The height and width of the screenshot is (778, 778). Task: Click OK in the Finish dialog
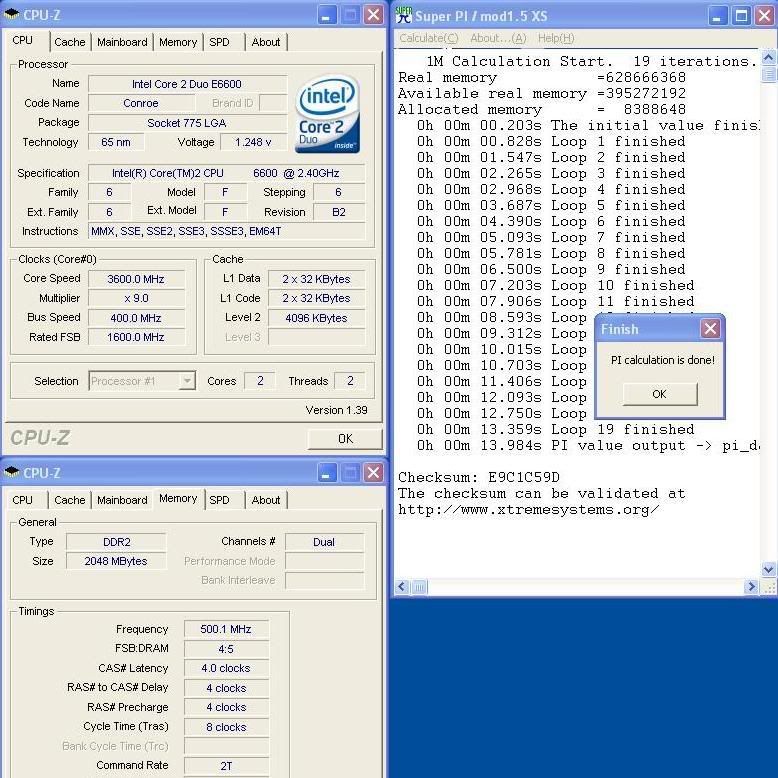[659, 394]
